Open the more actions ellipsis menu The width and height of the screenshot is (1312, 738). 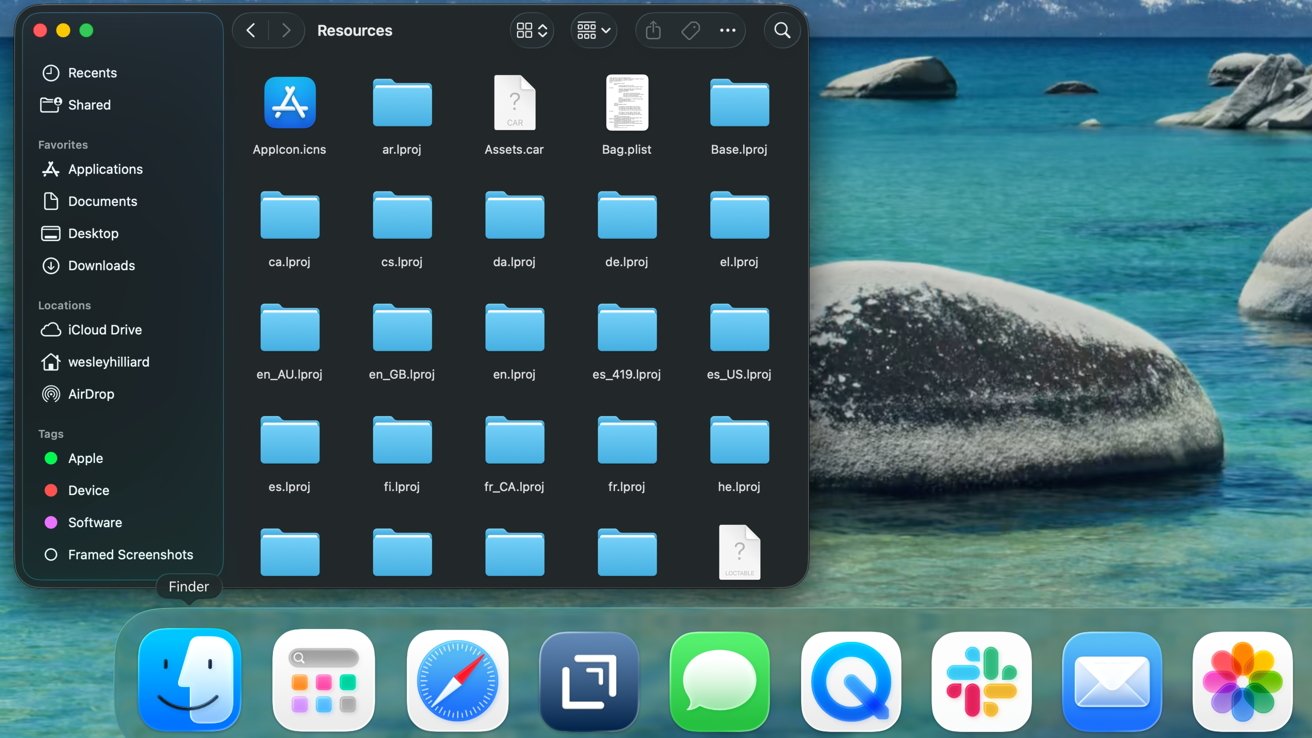click(728, 31)
